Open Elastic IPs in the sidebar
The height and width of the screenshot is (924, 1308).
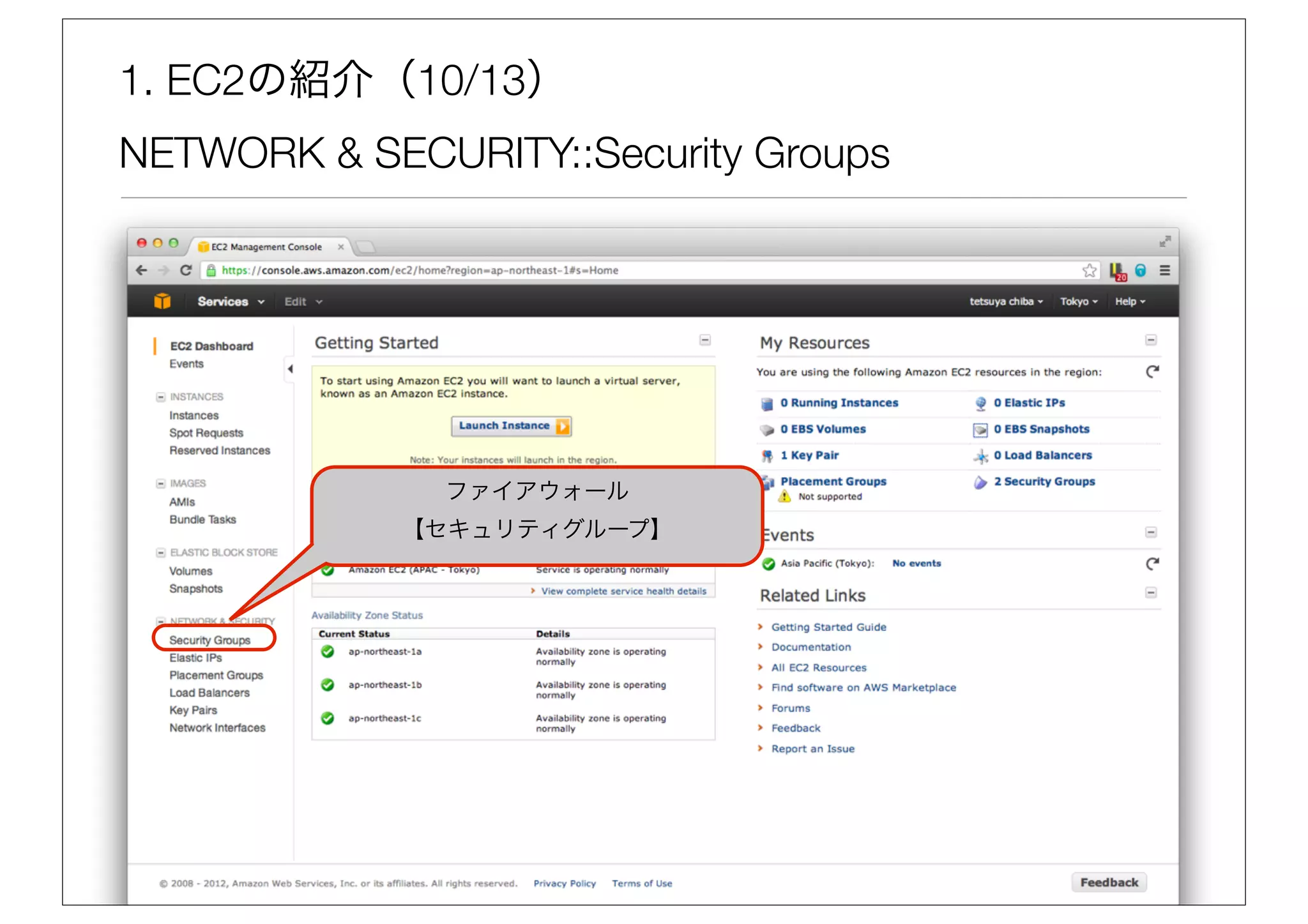[195, 658]
